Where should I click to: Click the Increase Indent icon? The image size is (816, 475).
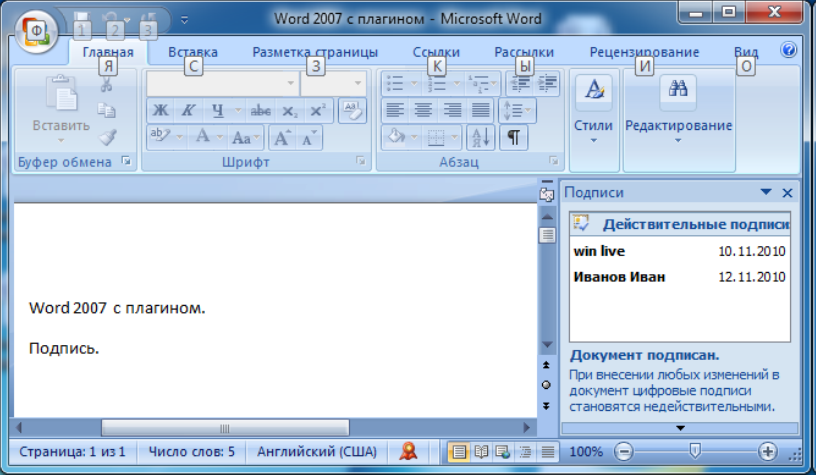pos(546,83)
